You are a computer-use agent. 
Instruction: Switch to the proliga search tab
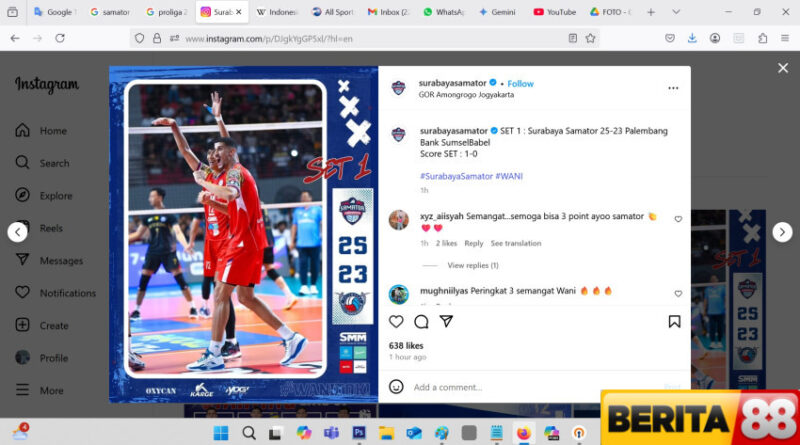point(167,12)
